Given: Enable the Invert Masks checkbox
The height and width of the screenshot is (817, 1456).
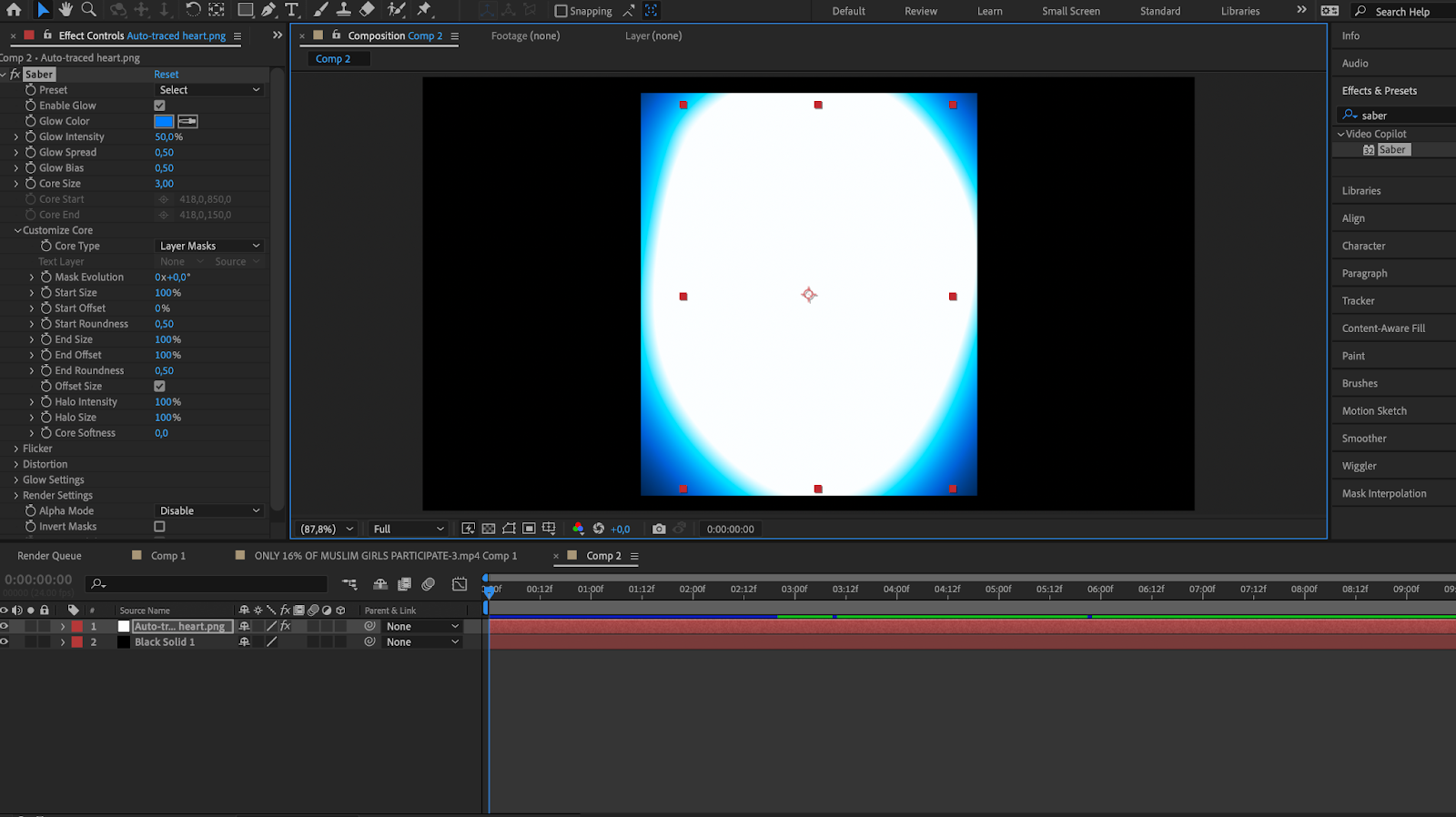Looking at the screenshot, I should point(160,527).
